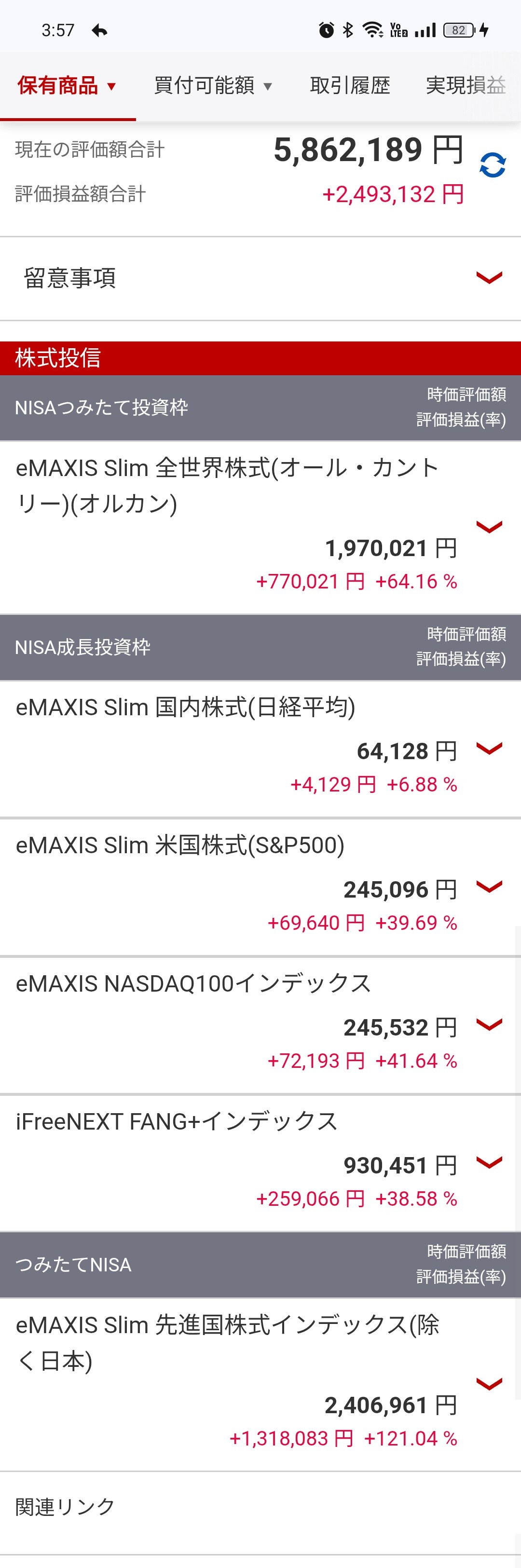Viewport: 521px width, 1568px height.
Task: Expand iFreeNEXT FANG+インデックス chevron
Action: tap(489, 1162)
